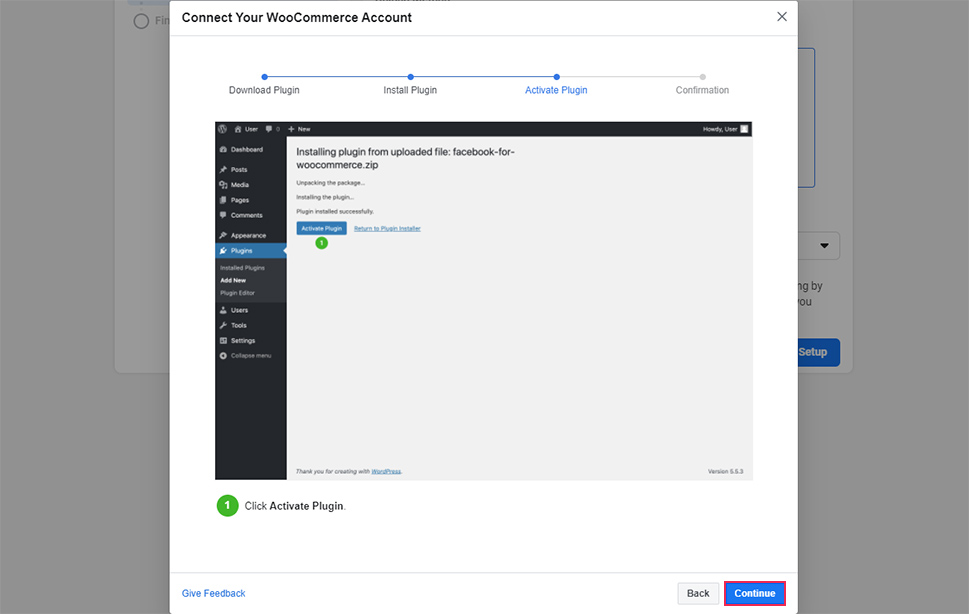Click the user avatar beside Howdy, User
Image resolution: width=969 pixels, height=614 pixels.
(x=744, y=129)
